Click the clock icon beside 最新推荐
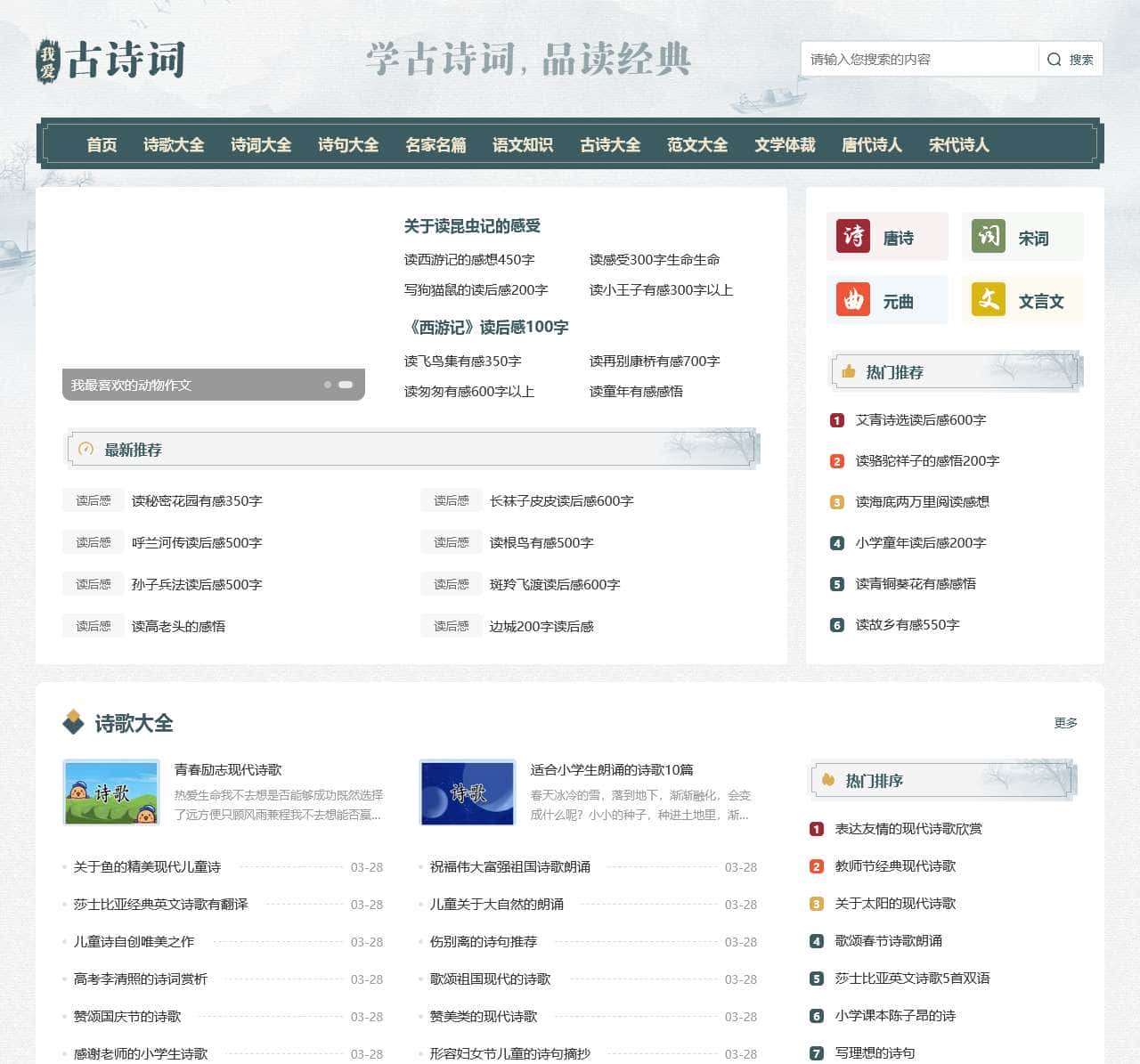This screenshot has width=1140, height=1064. [x=86, y=450]
